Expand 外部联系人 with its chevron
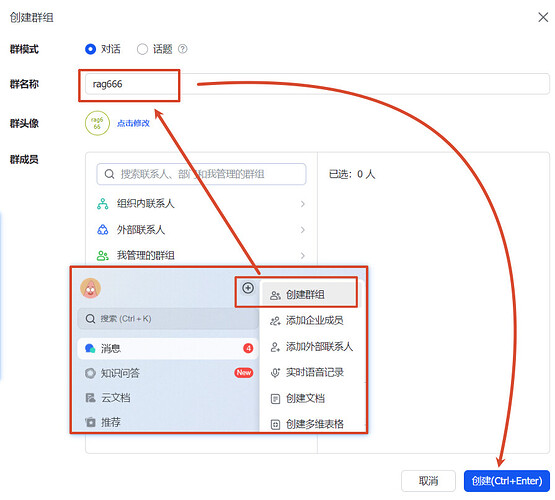Viewport: 555px width, 500px height. [x=303, y=230]
